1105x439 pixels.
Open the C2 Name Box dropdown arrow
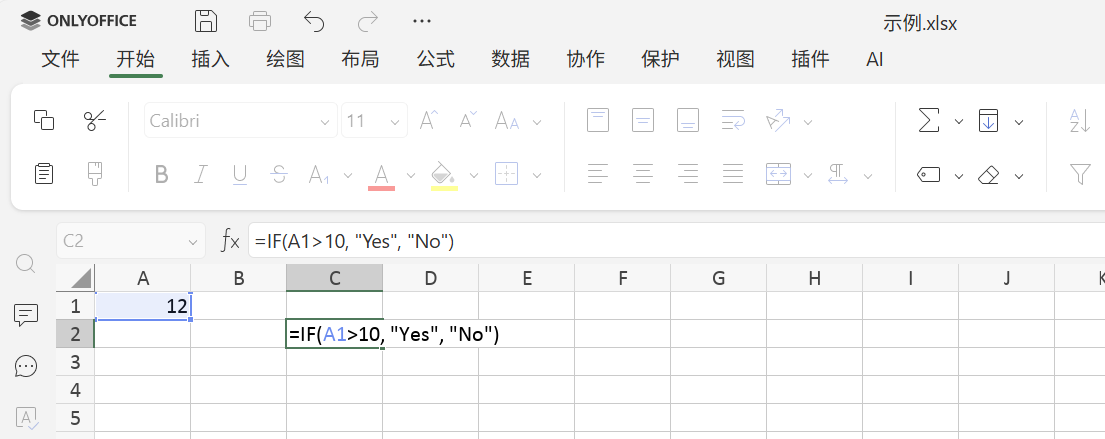tap(193, 241)
